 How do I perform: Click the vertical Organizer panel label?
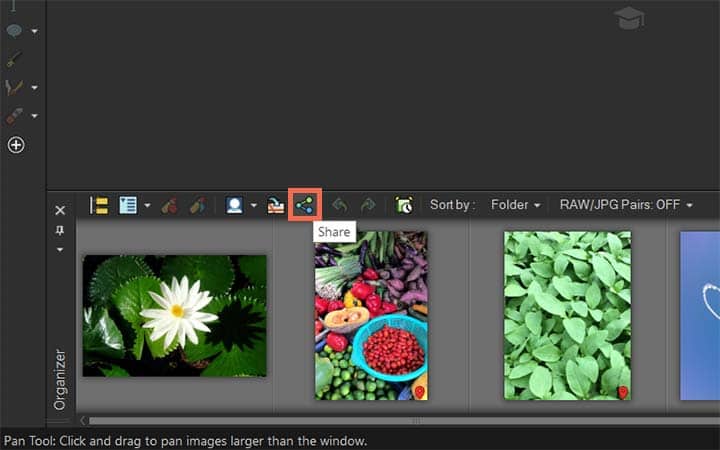pyautogui.click(x=60, y=379)
